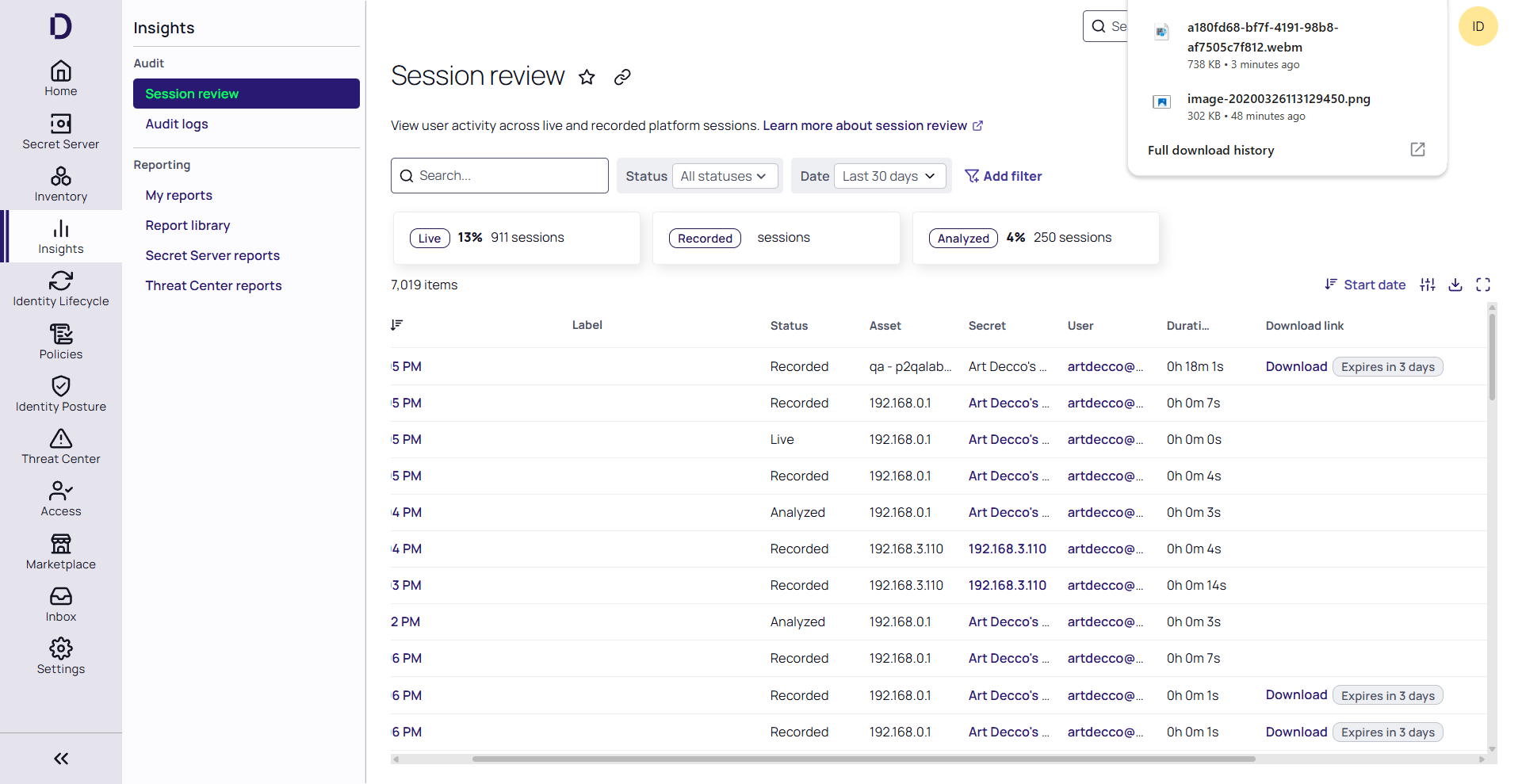
Task: Open the Last 30 days date dropdown
Action: [889, 176]
